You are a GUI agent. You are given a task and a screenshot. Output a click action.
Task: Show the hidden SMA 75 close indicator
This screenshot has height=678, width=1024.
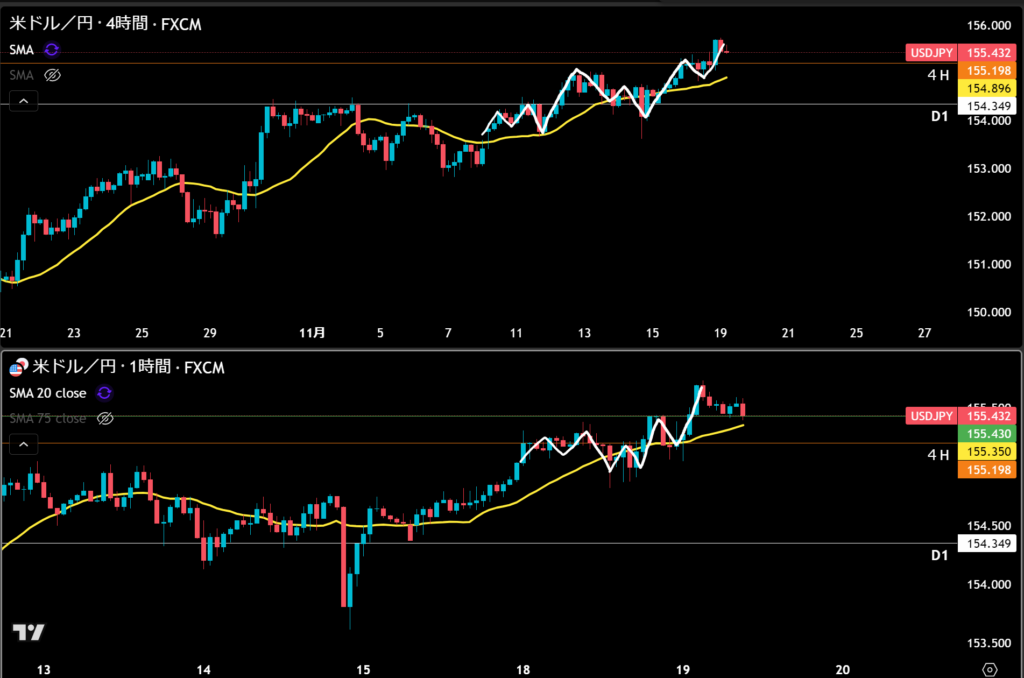click(105, 419)
